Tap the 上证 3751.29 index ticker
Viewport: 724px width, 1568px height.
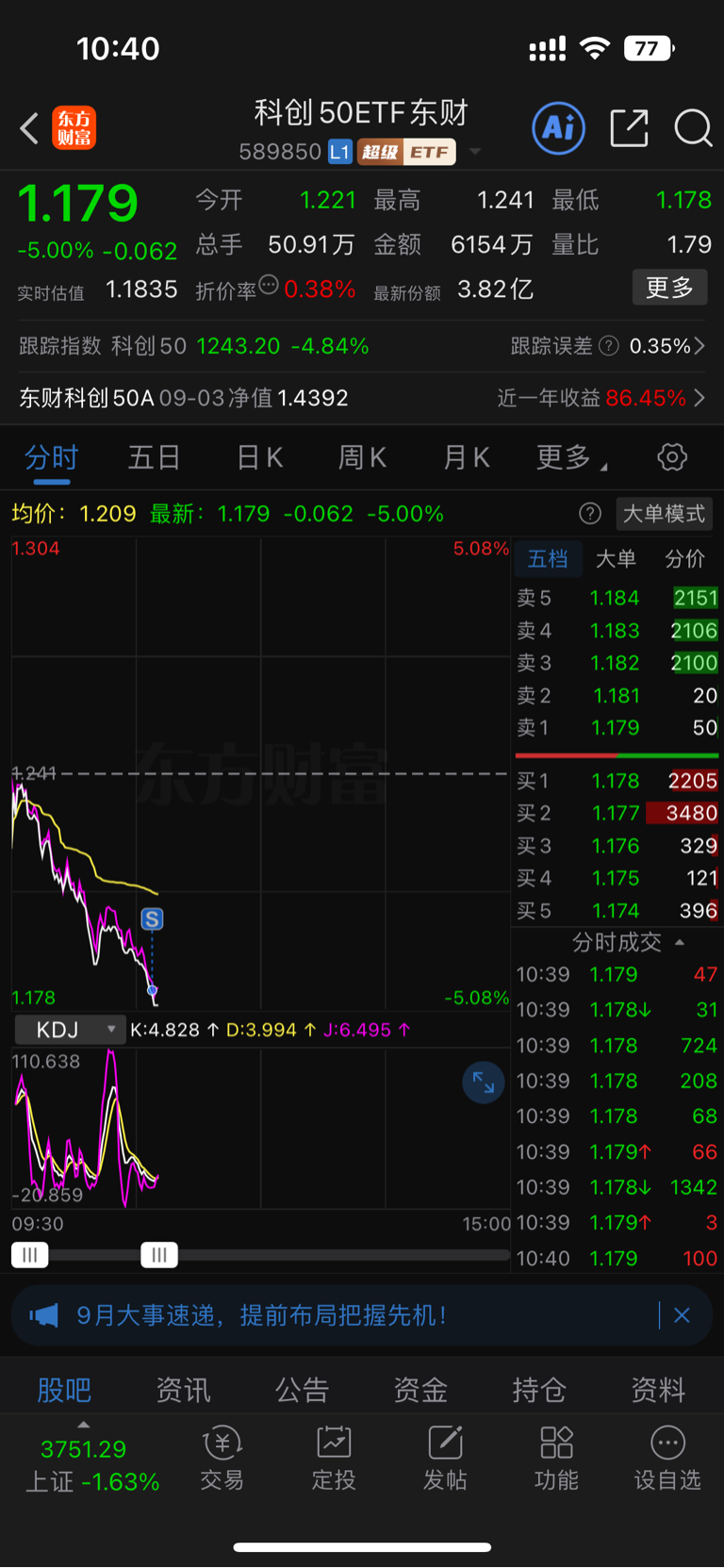[x=91, y=1465]
